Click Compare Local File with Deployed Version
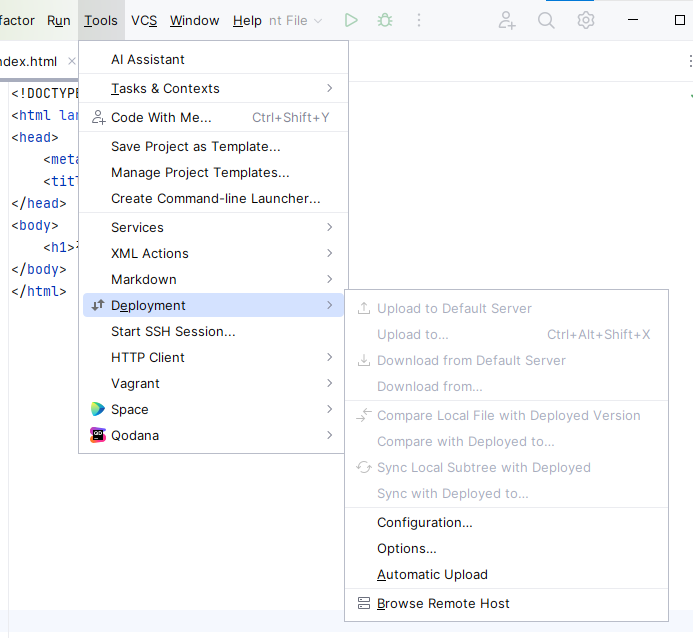Image resolution: width=693 pixels, height=638 pixels. 506,415
